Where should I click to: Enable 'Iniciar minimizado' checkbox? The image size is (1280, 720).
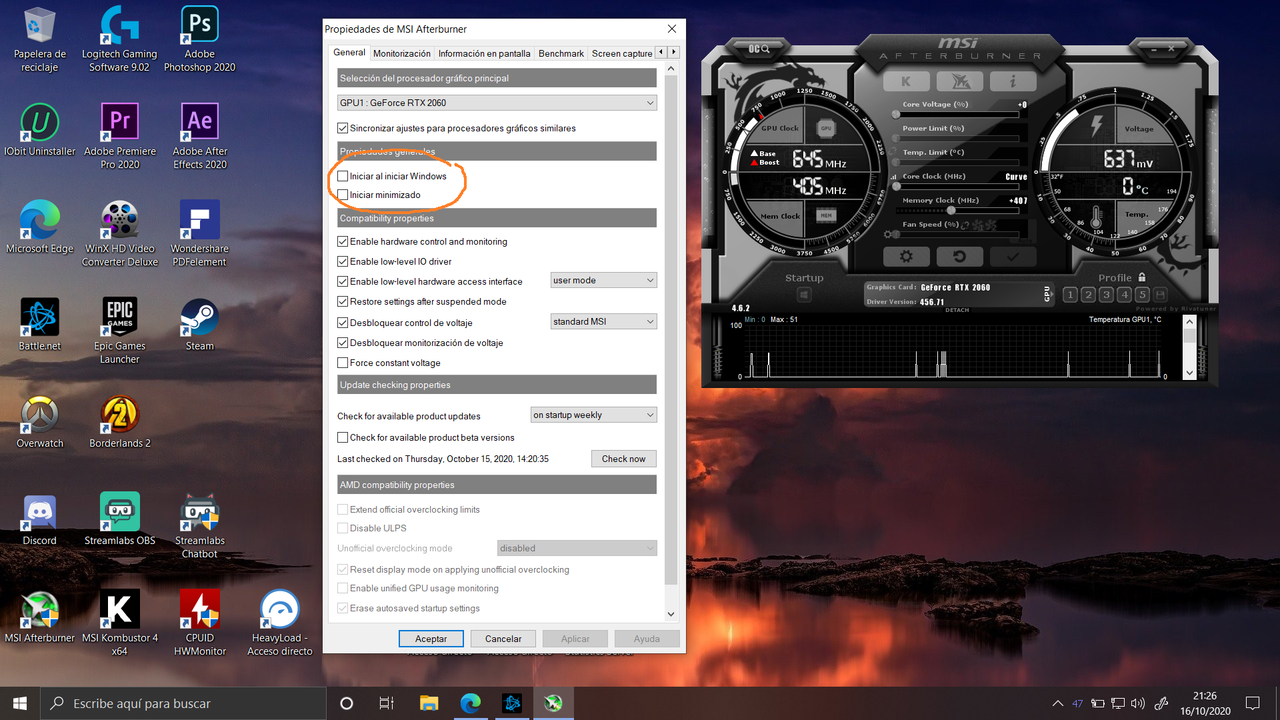point(343,195)
